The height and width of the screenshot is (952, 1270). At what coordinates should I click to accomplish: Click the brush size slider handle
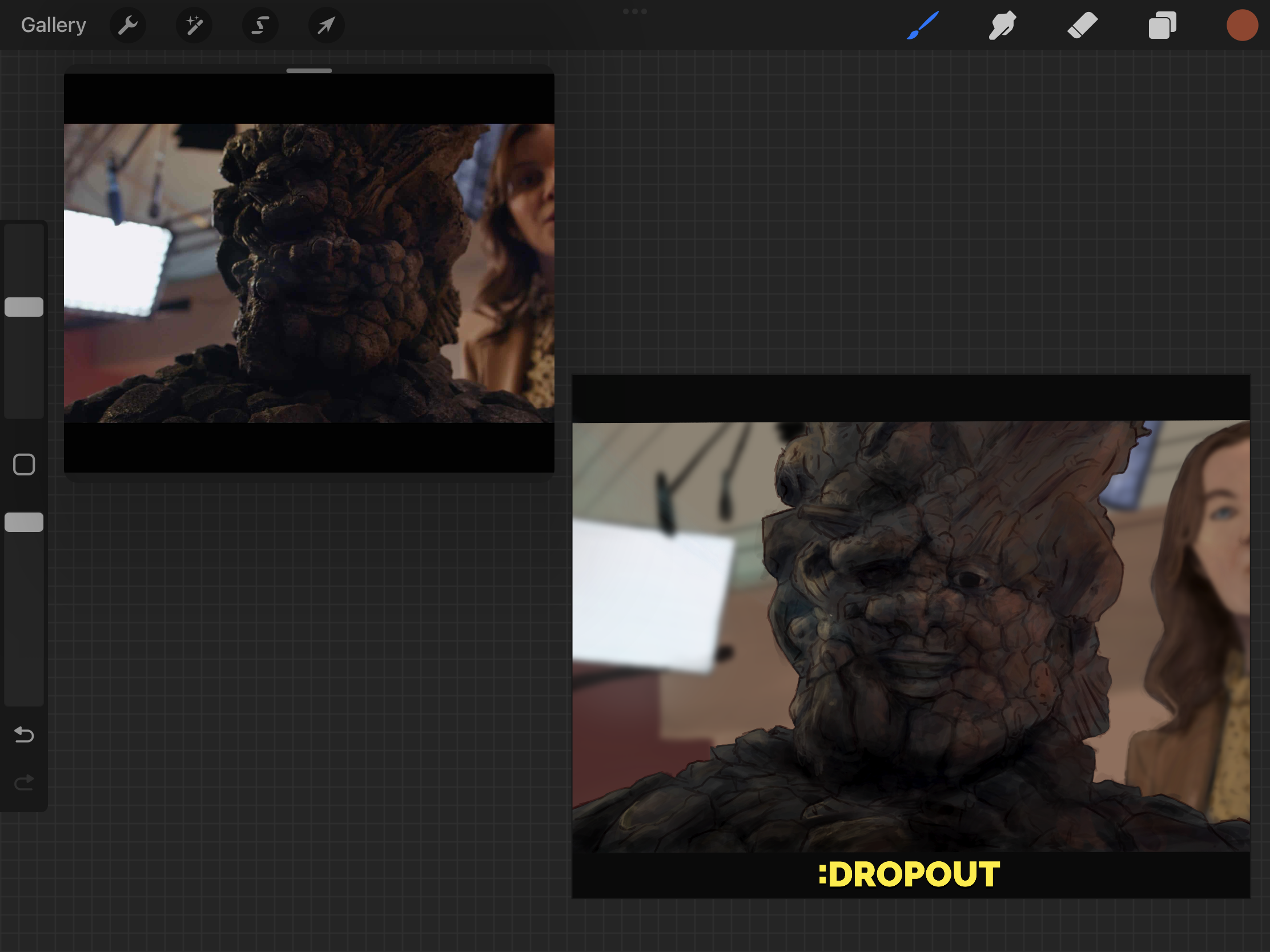[24, 307]
